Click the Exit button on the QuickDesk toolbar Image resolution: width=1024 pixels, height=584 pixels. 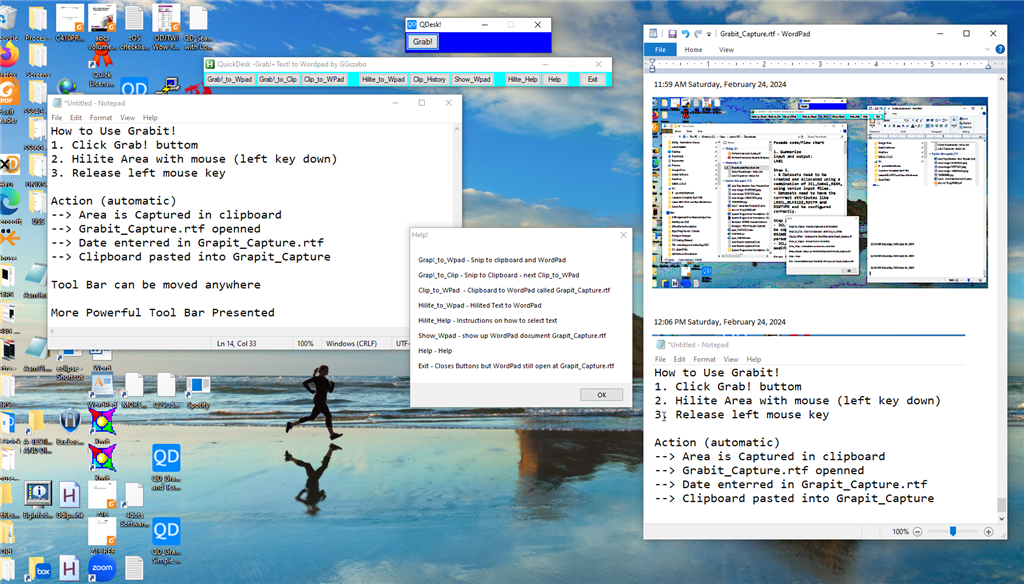[x=592, y=79]
